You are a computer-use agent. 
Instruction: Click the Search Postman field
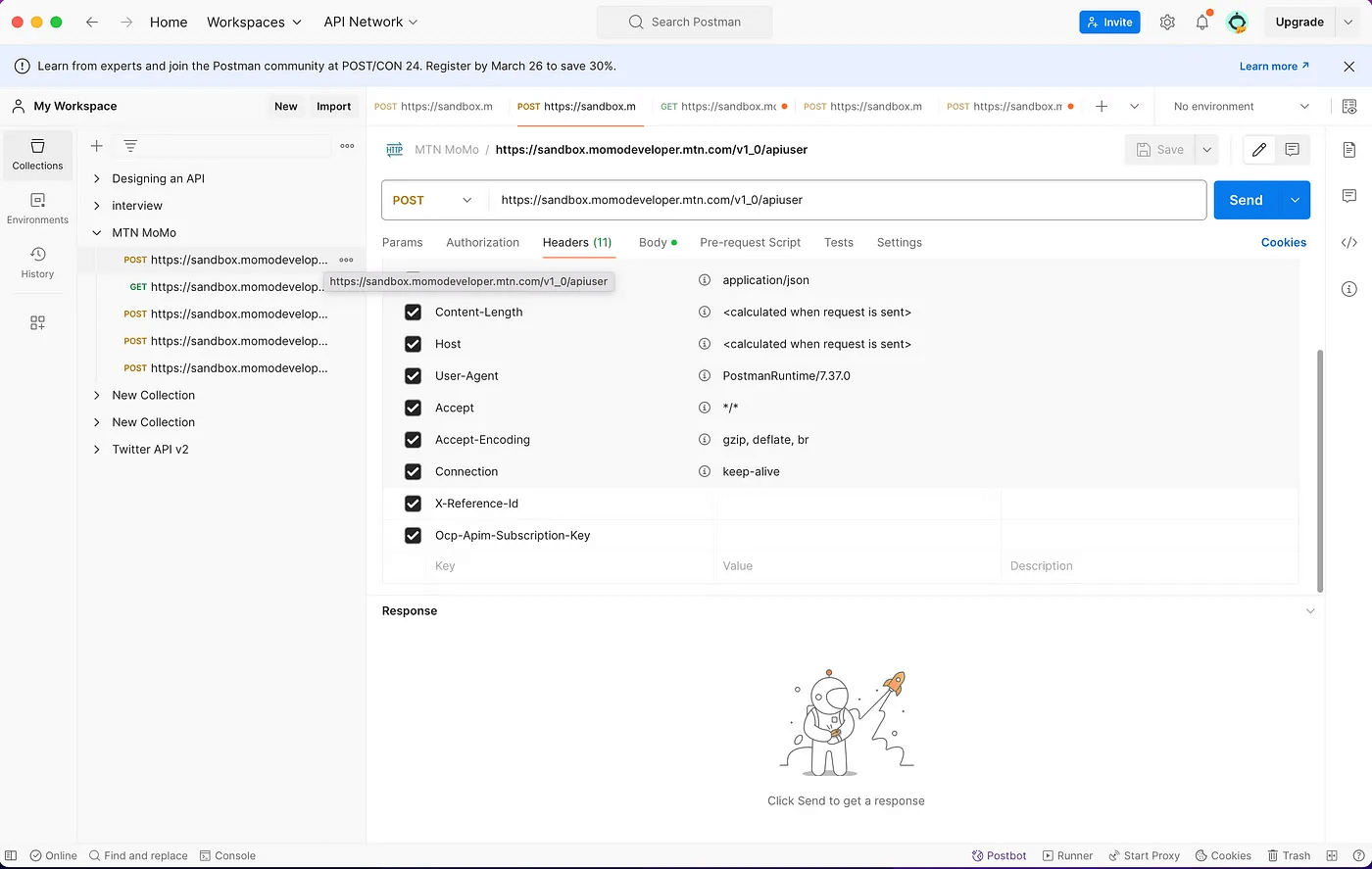point(684,22)
